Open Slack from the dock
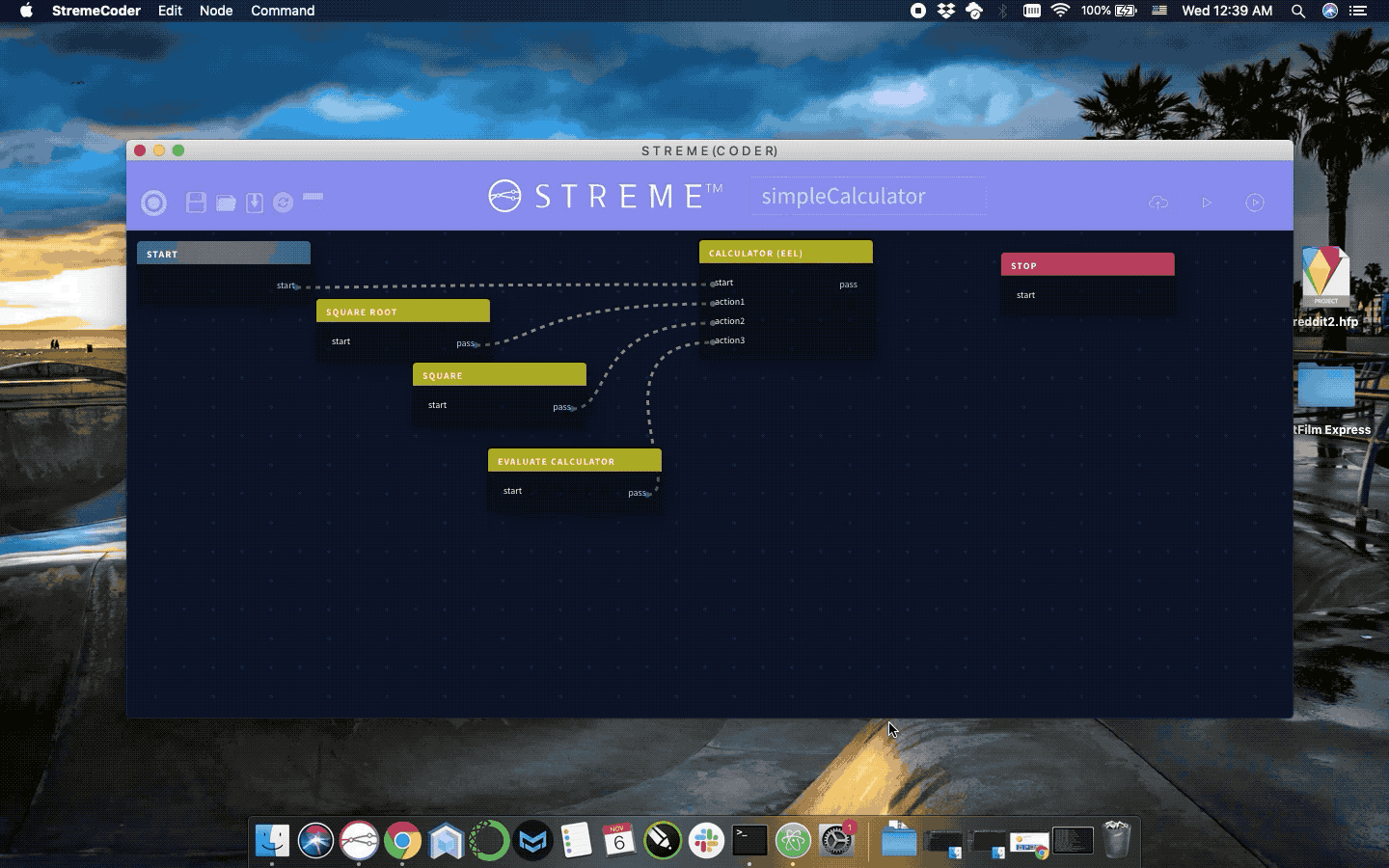1389x868 pixels. (x=706, y=841)
